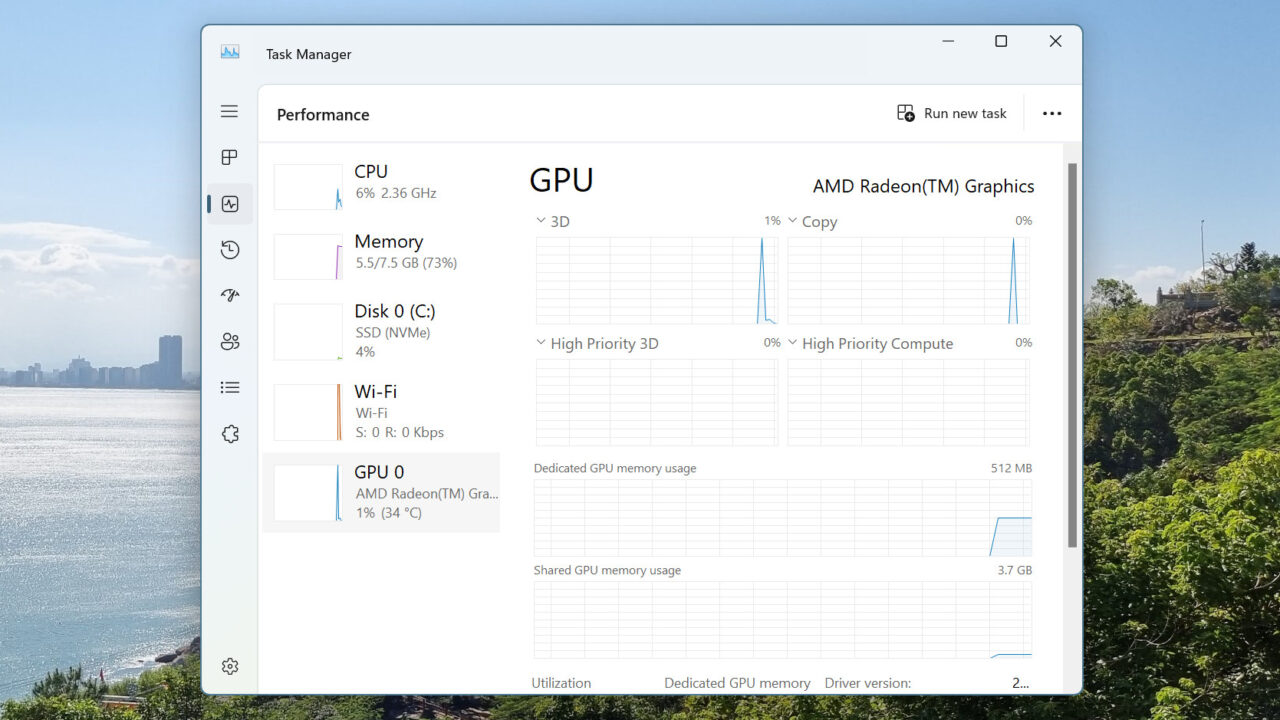The image size is (1280, 720).
Task: Open the Users page icon
Action: click(229, 341)
